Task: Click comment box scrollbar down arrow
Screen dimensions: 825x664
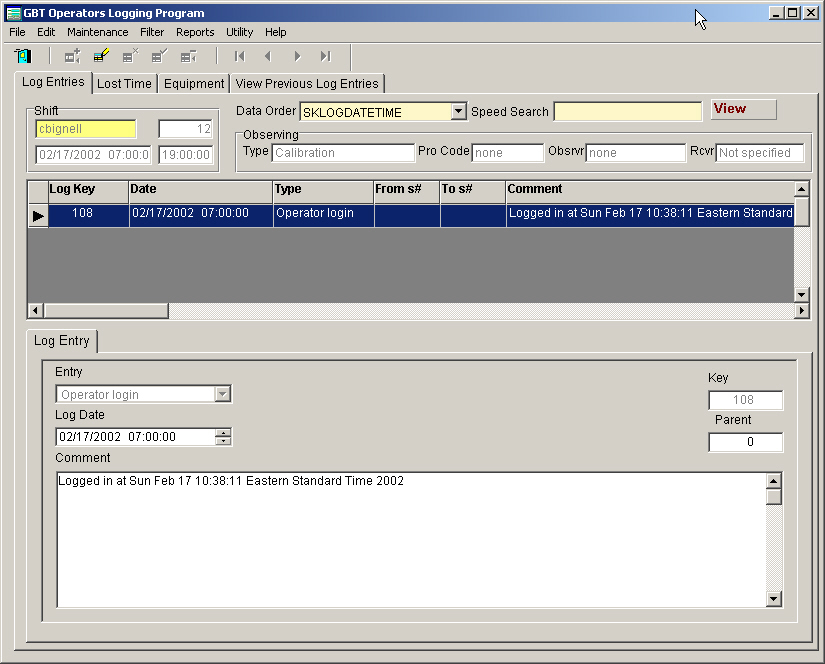Action: 773,599
